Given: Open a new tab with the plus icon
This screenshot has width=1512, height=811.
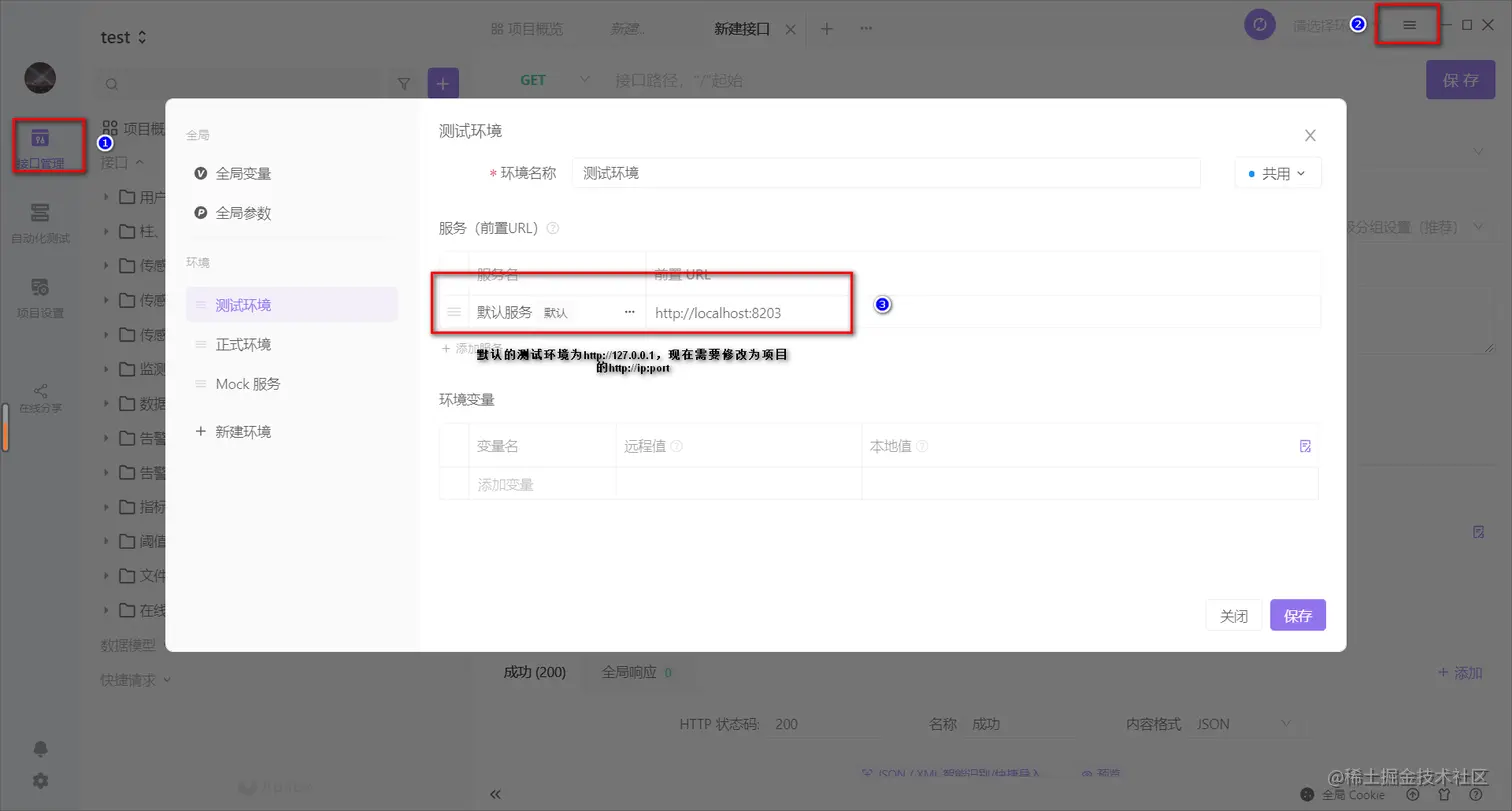Looking at the screenshot, I should tap(827, 29).
